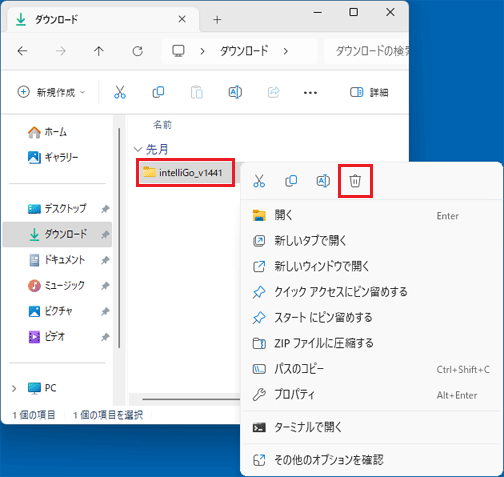Choose ターミナルで開く from the menu
The image size is (504, 477).
(372, 427)
